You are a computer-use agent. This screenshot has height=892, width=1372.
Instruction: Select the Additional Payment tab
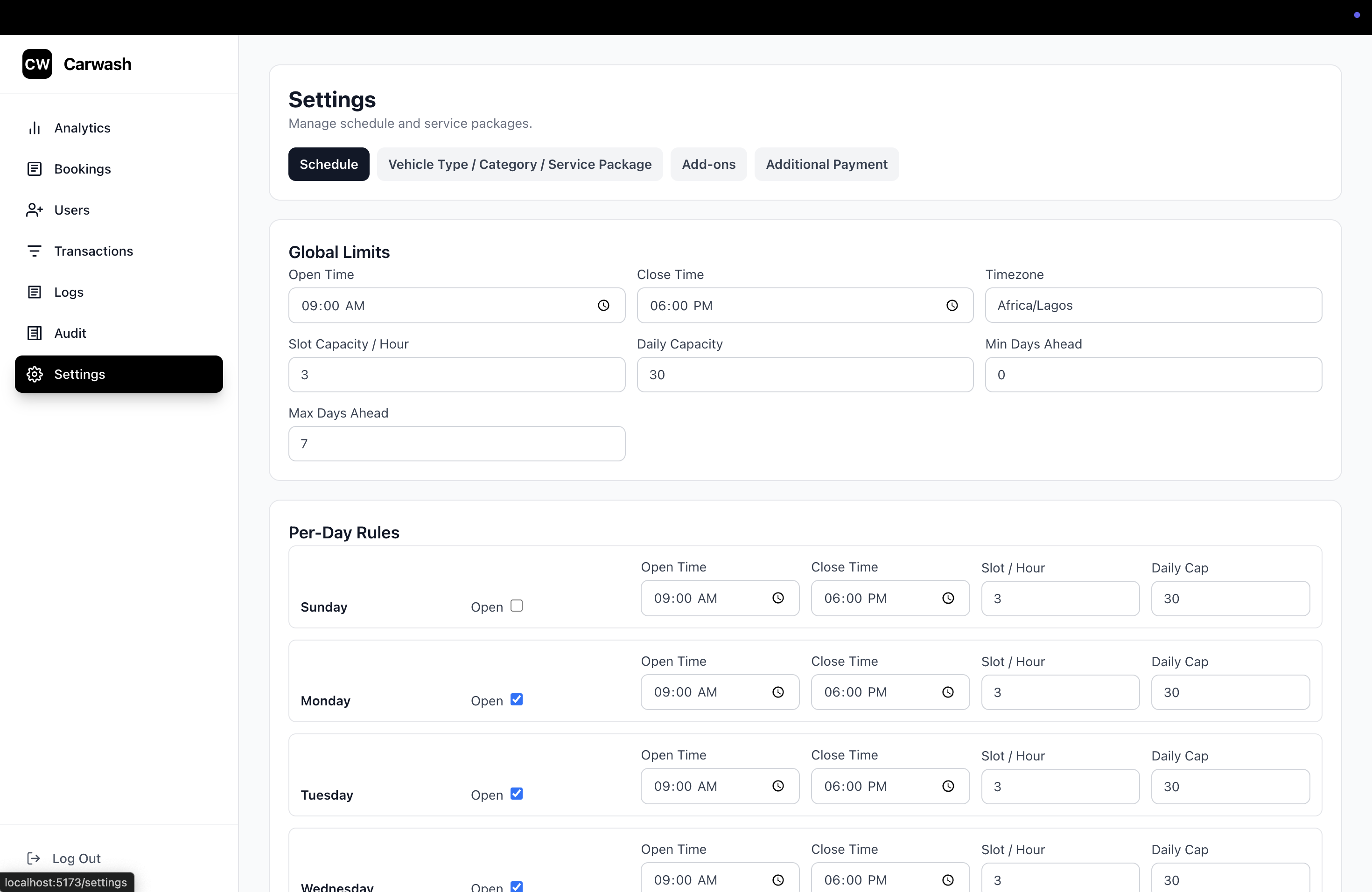point(826,164)
